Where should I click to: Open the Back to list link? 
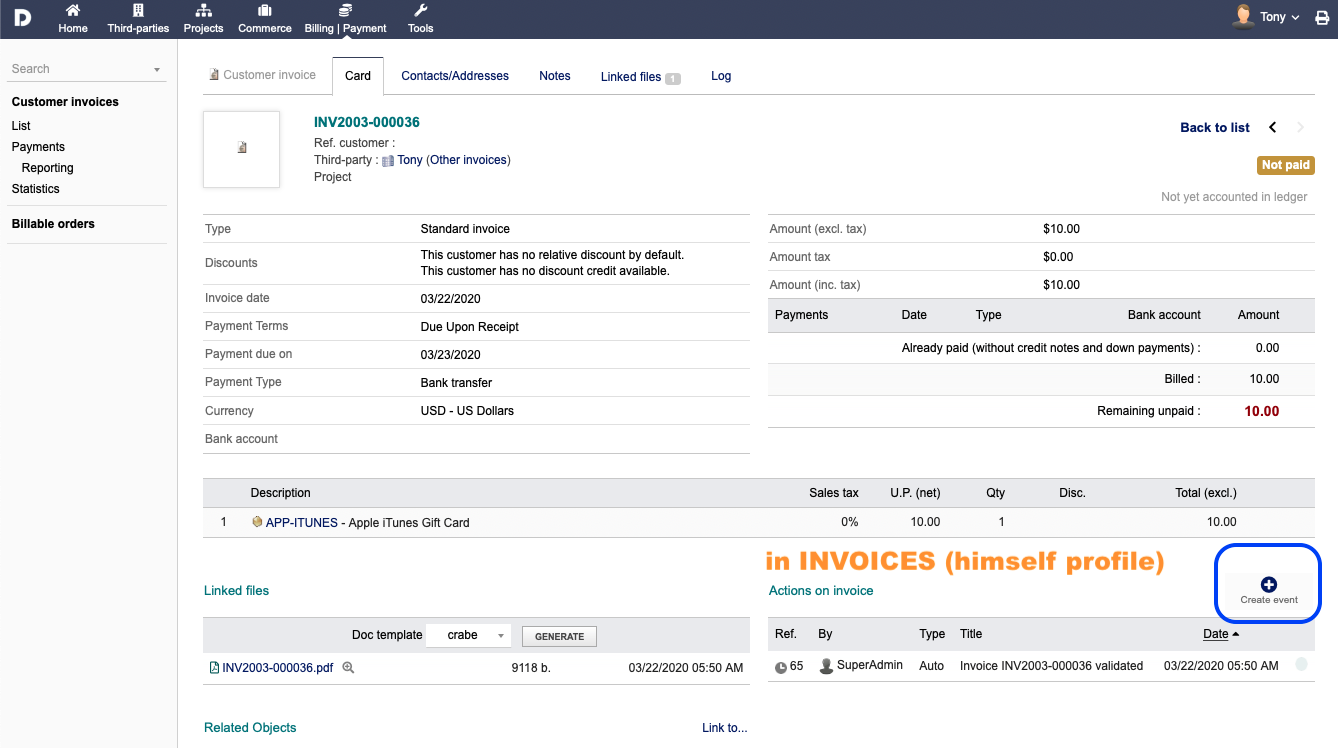[1215, 127]
